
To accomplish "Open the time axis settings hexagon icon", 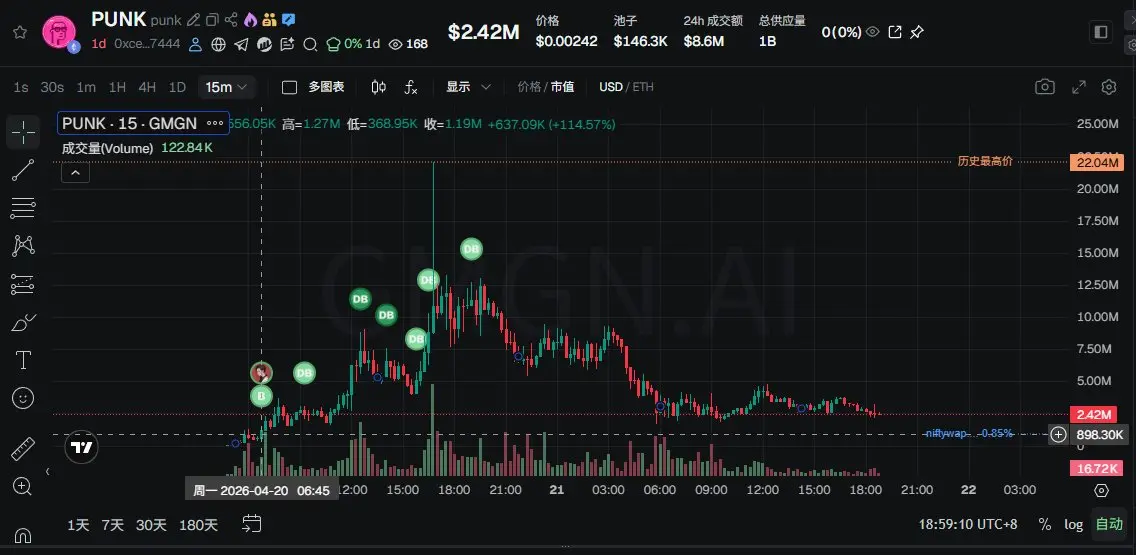I will 1101,491.
